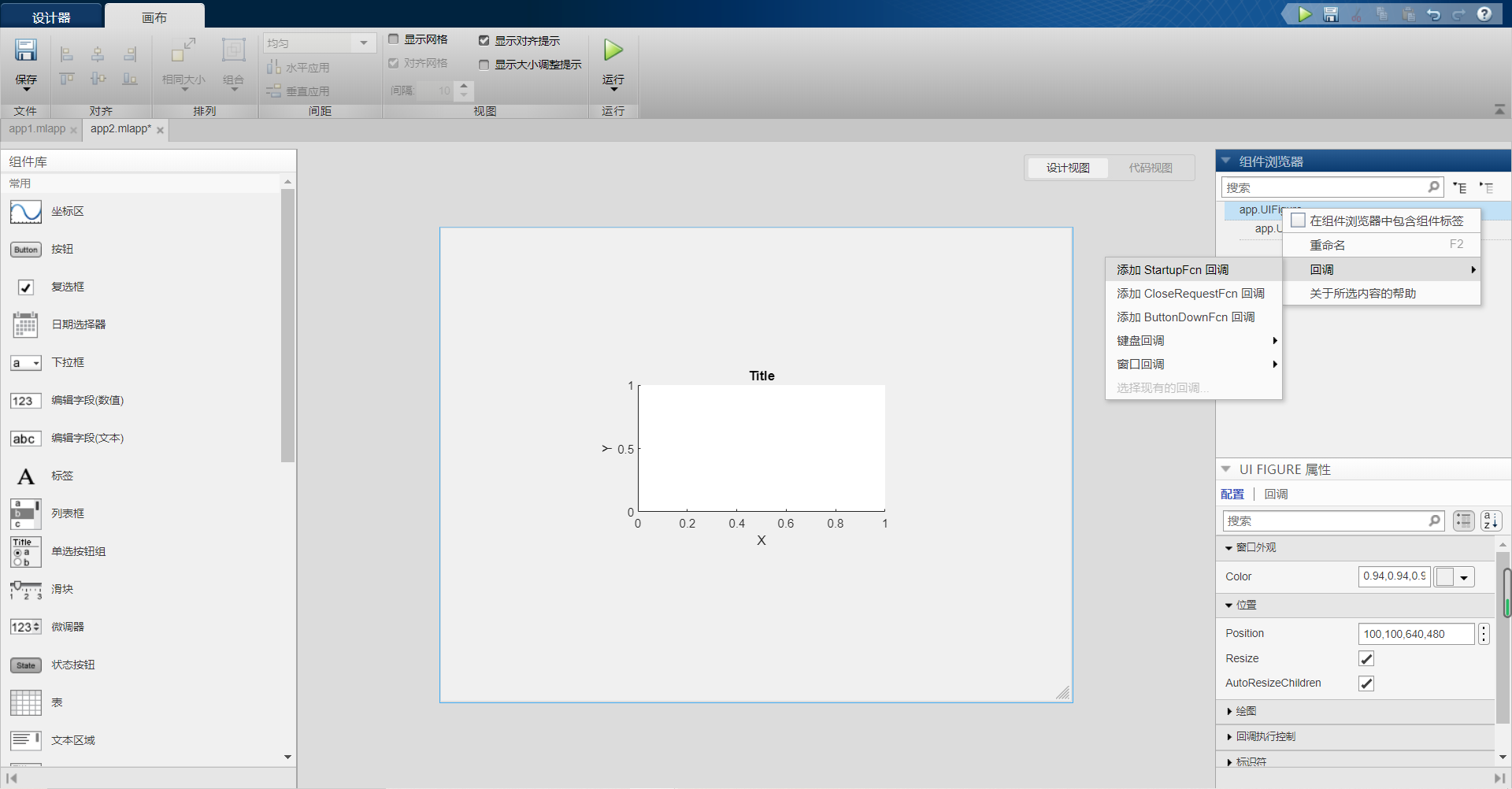Choose 添加 StartupFcn 回调 from the menu
The height and width of the screenshot is (789, 1512).
[1172, 269]
